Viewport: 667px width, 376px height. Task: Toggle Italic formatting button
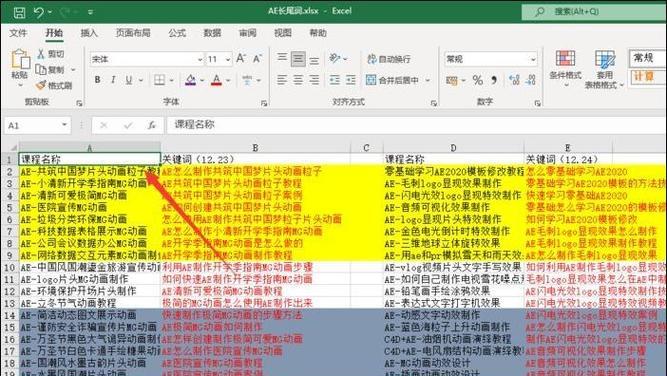(x=113, y=80)
